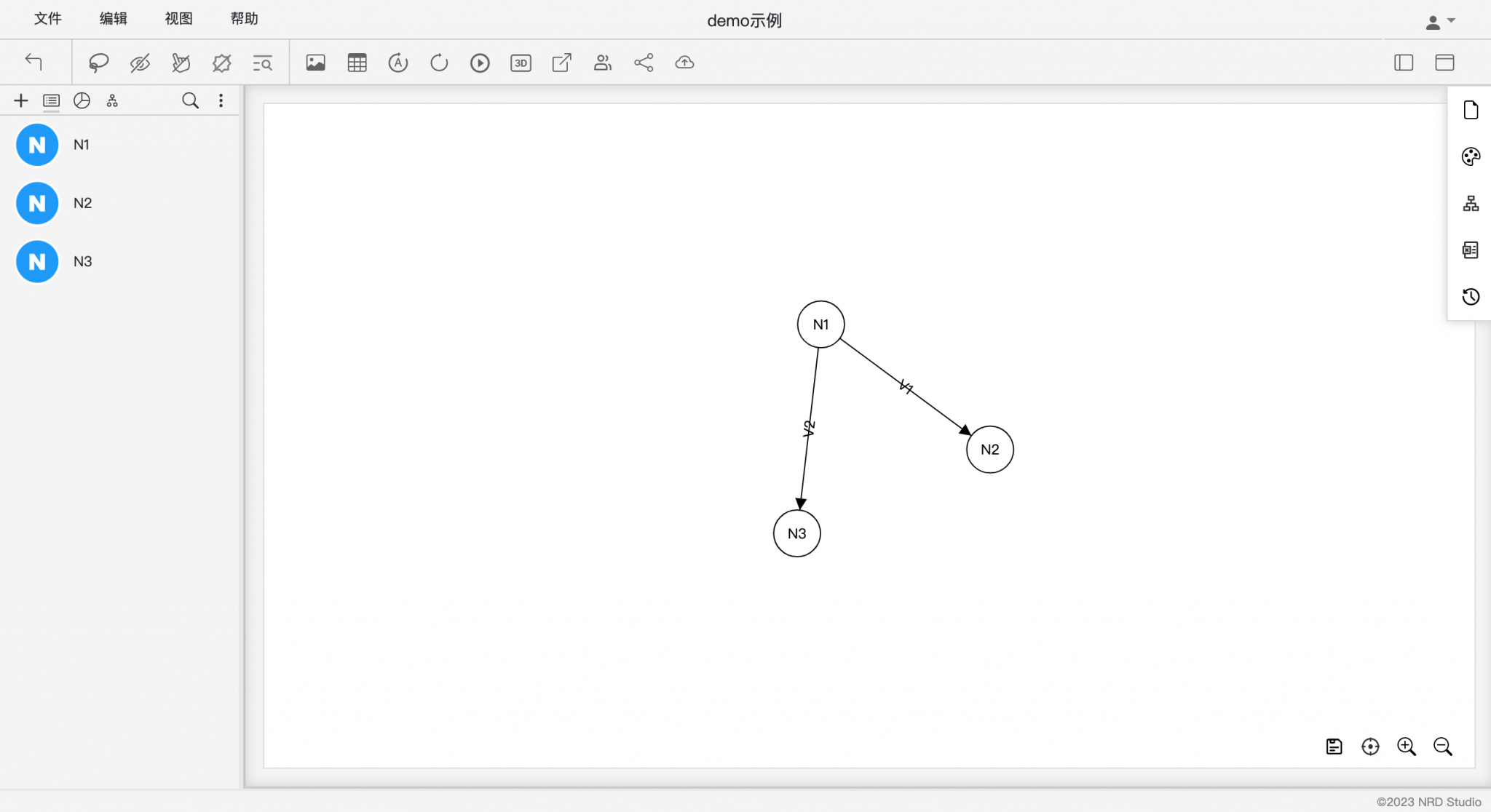Toggle hide-nodes eye icon in toolbar
Image resolution: width=1491 pixels, height=812 pixels.
click(x=140, y=63)
